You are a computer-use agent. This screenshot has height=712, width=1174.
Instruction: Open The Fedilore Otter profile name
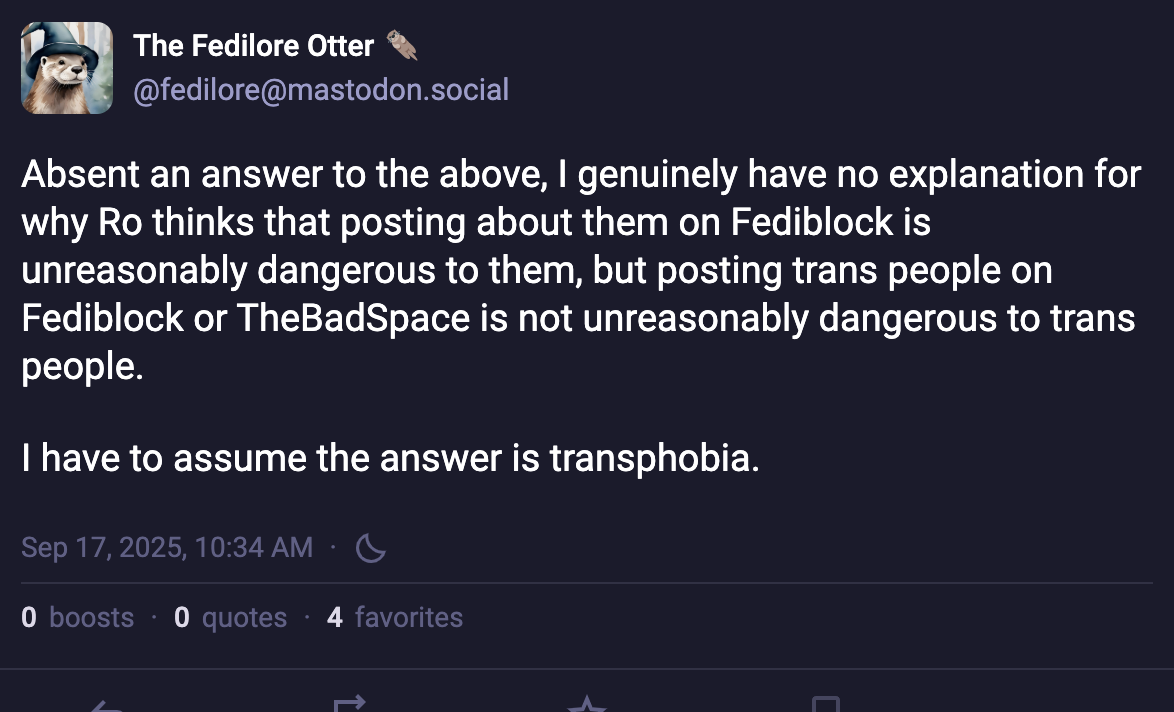254,45
